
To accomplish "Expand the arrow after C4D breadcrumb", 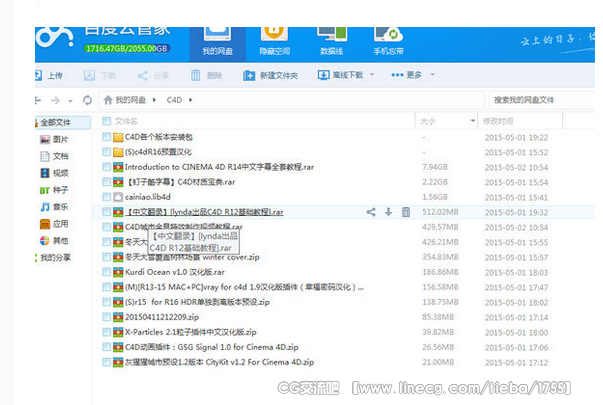I will (190, 100).
